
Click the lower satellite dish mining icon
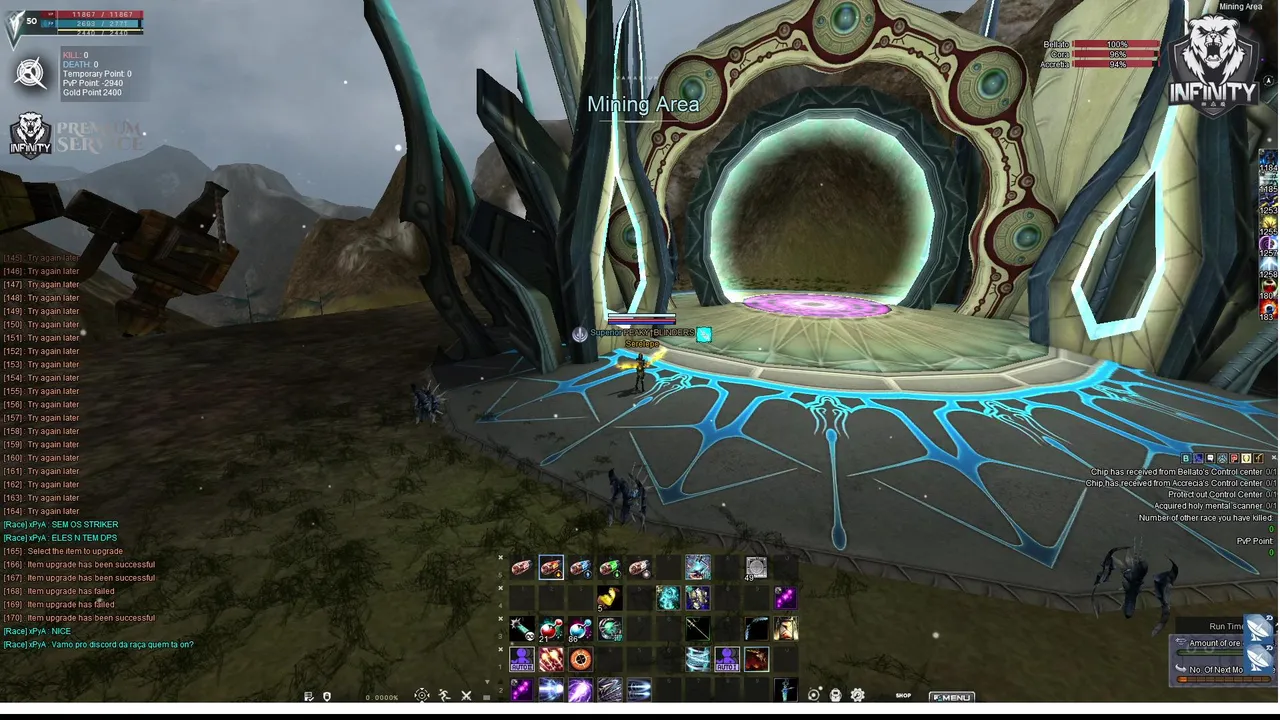pyautogui.click(x=1258, y=659)
